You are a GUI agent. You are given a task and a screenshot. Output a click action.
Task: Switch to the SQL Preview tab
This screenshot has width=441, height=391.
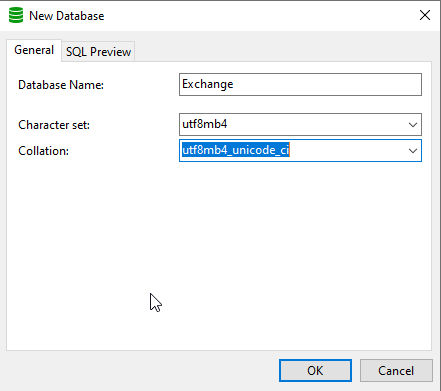pyautogui.click(x=98, y=52)
